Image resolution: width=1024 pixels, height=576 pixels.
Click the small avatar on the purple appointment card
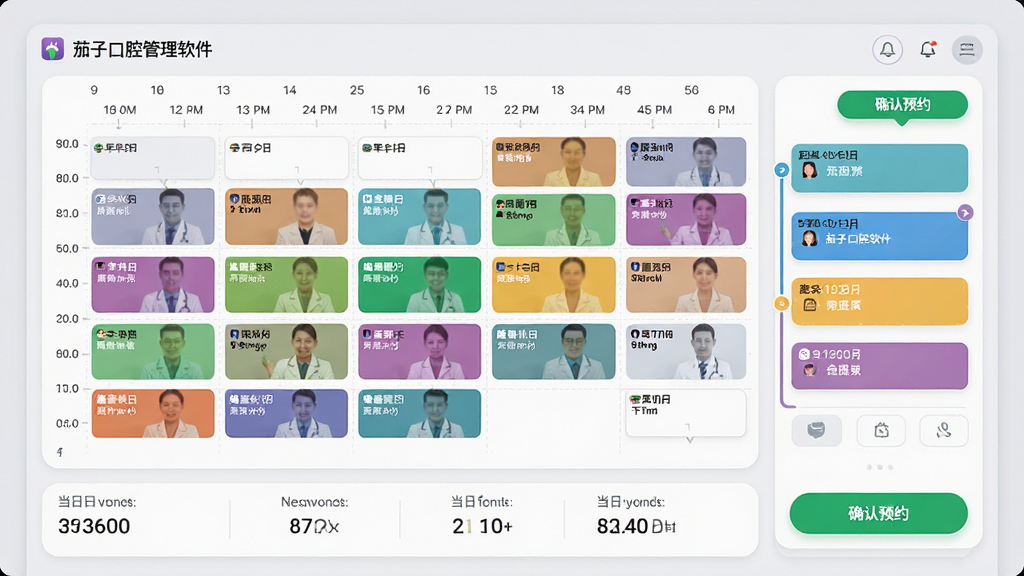coord(810,370)
